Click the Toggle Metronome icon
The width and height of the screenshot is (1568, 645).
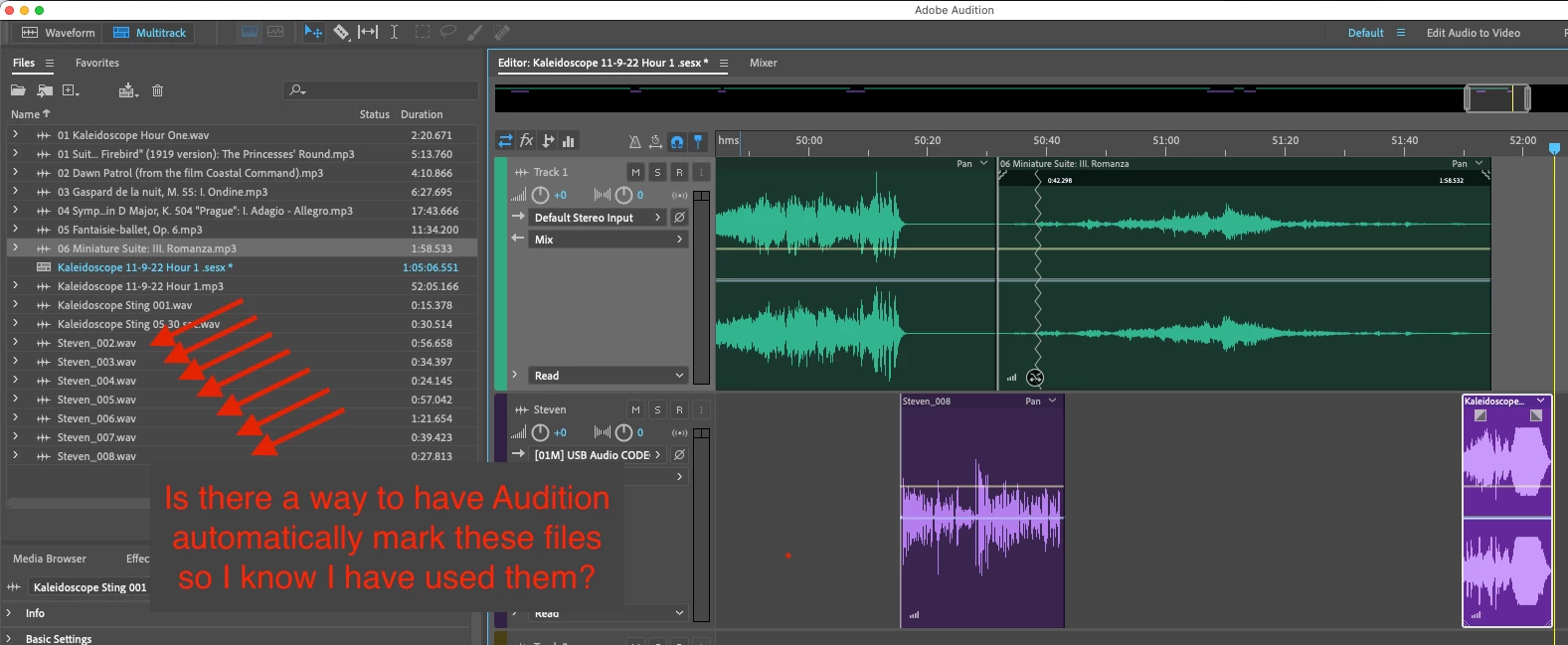coord(634,141)
